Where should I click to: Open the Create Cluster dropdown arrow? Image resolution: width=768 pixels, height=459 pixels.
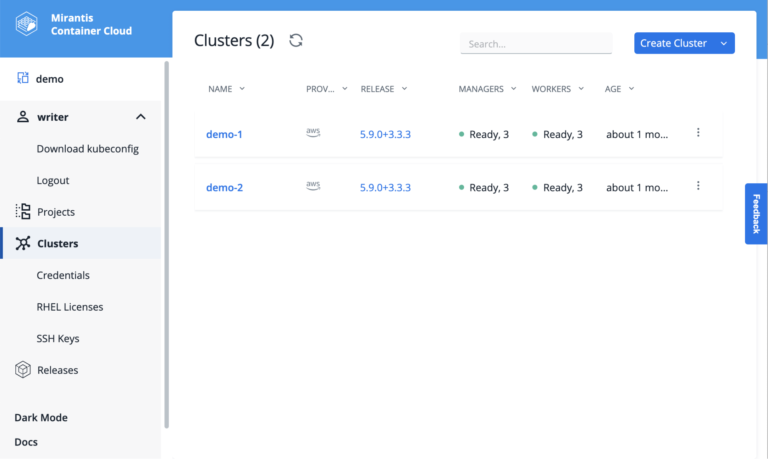tap(723, 43)
